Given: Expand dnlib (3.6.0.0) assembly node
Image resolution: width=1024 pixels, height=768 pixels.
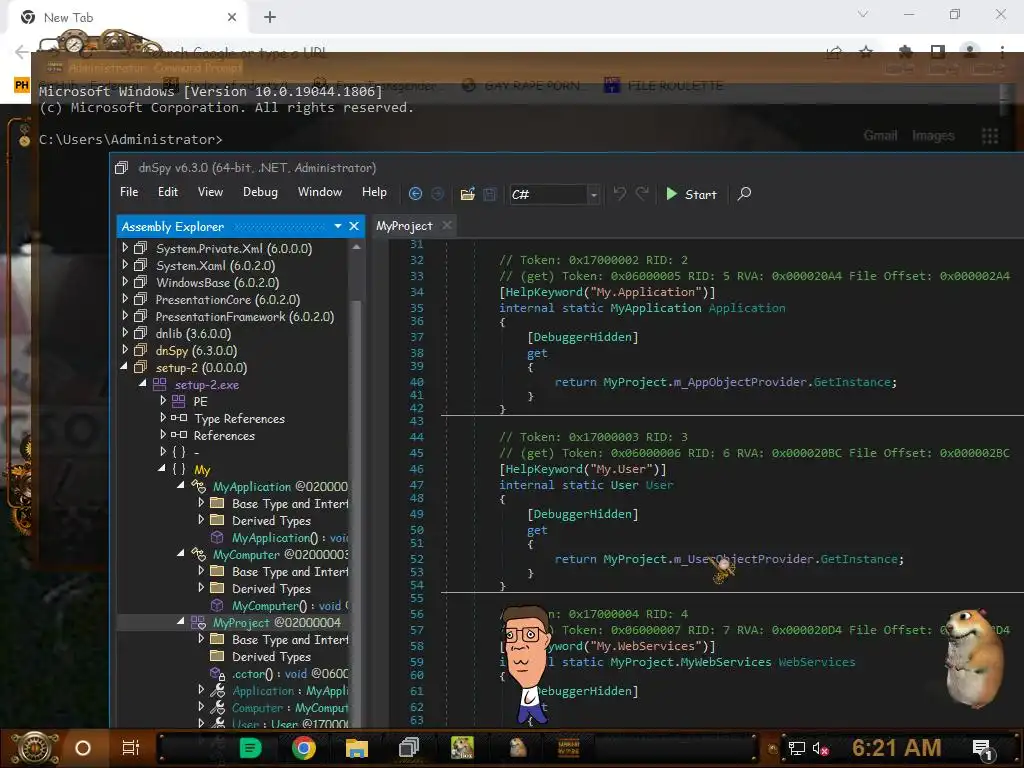Looking at the screenshot, I should (125, 332).
